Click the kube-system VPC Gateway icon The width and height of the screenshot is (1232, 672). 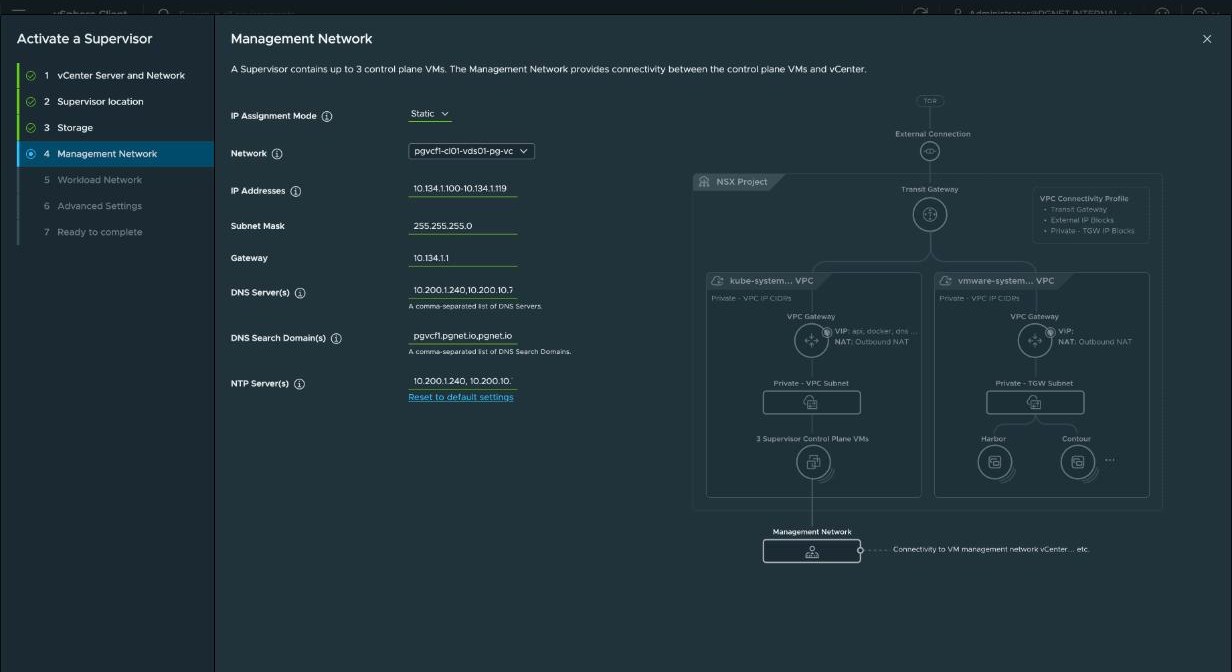pyautogui.click(x=811, y=340)
